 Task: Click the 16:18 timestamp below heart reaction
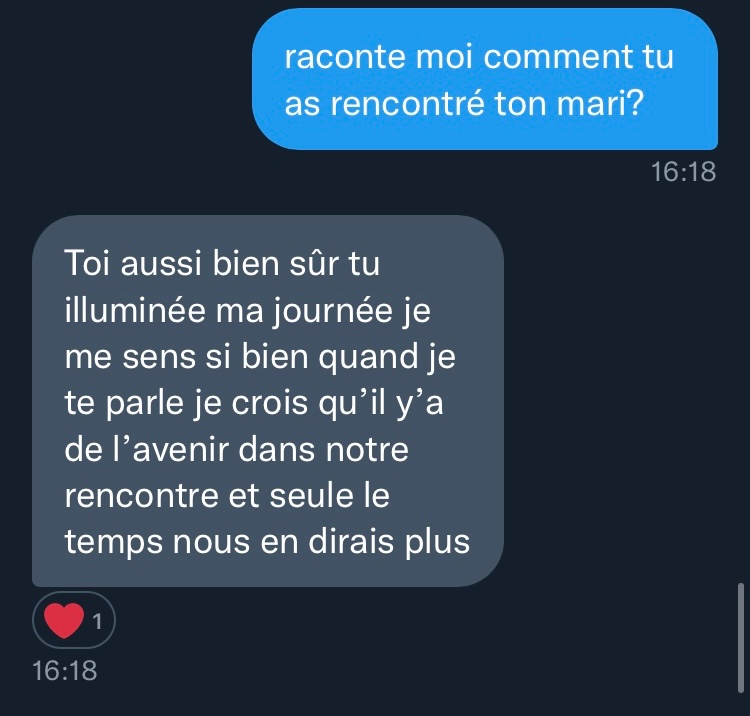coord(65,671)
